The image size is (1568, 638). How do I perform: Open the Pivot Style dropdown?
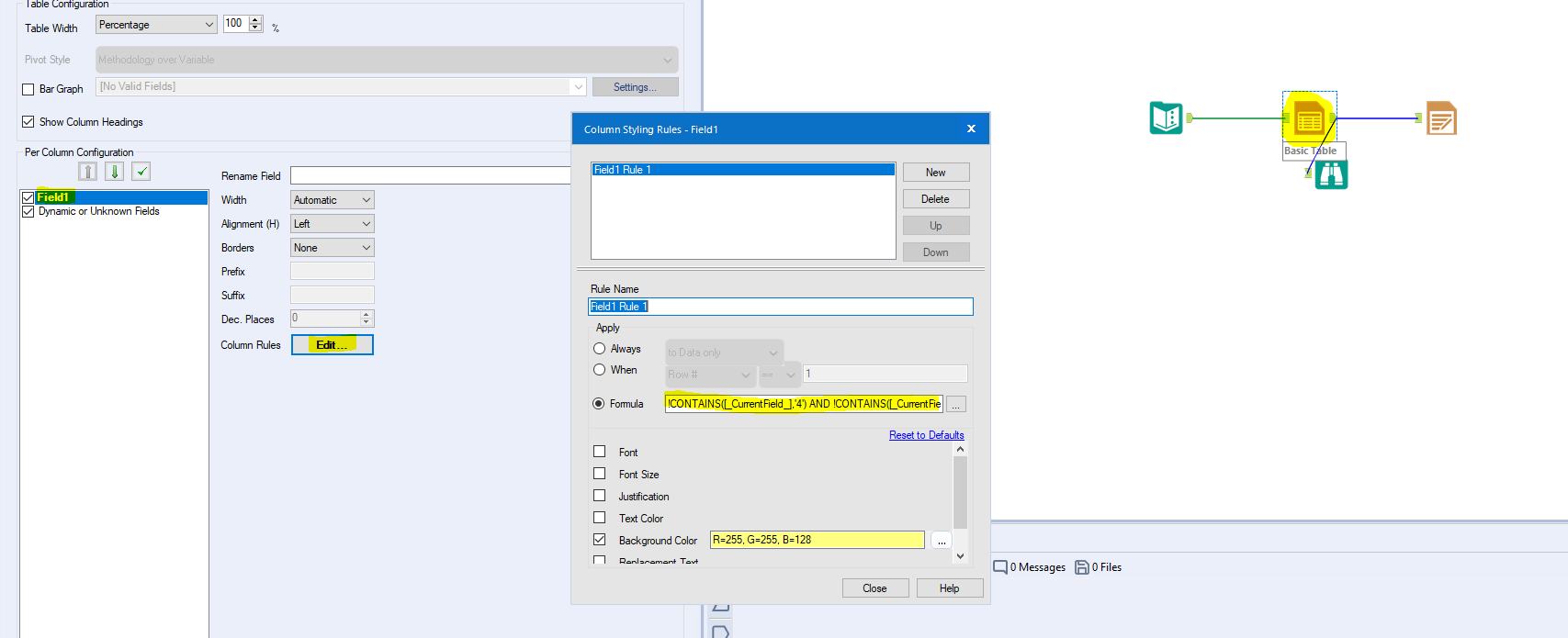(x=387, y=60)
